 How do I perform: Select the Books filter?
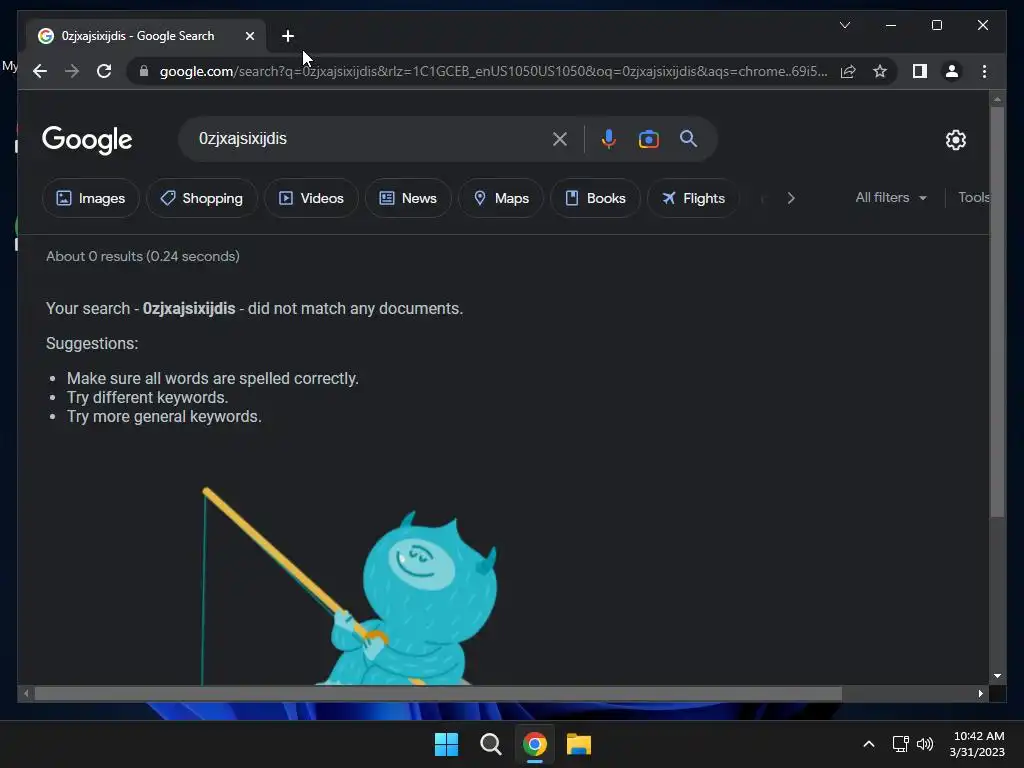click(595, 198)
